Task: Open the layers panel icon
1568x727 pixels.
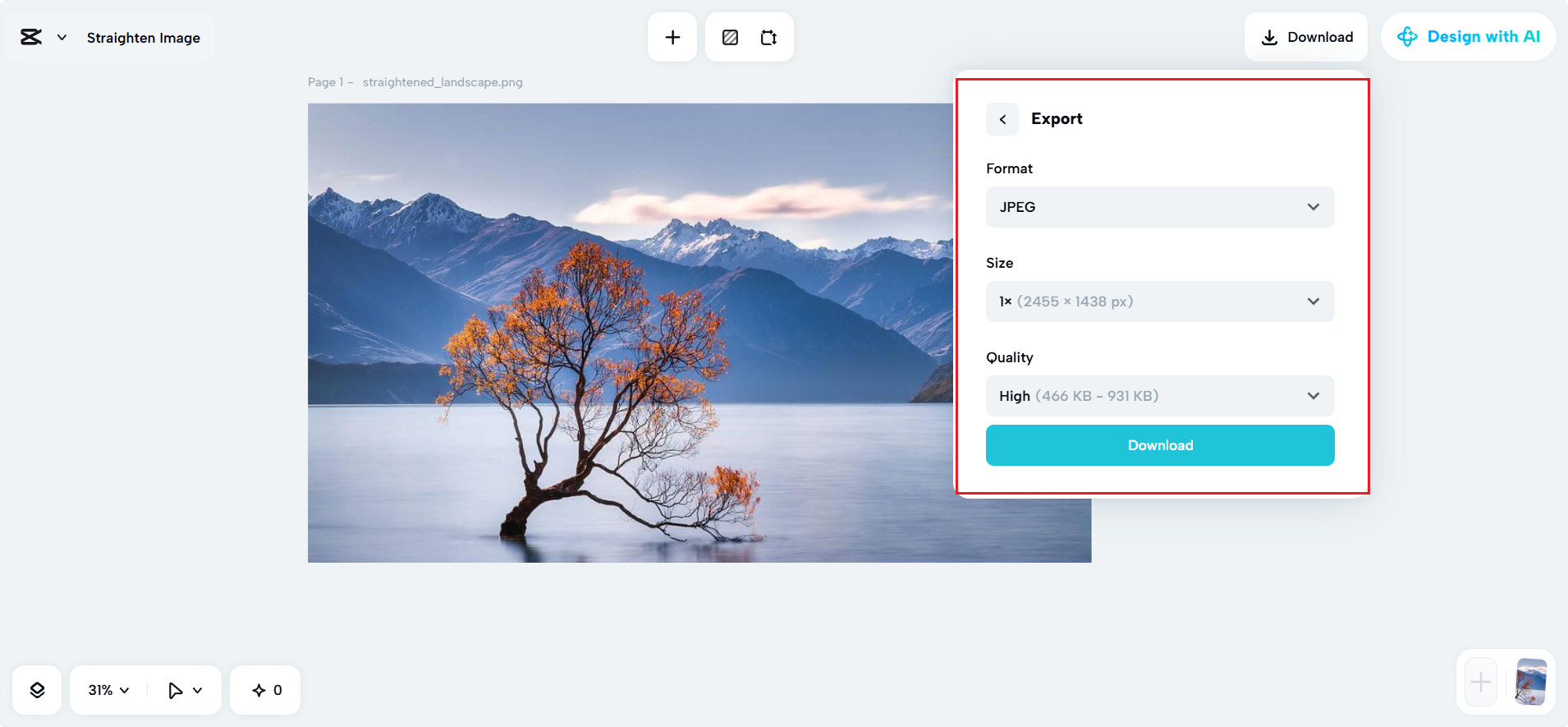Action: click(x=37, y=690)
